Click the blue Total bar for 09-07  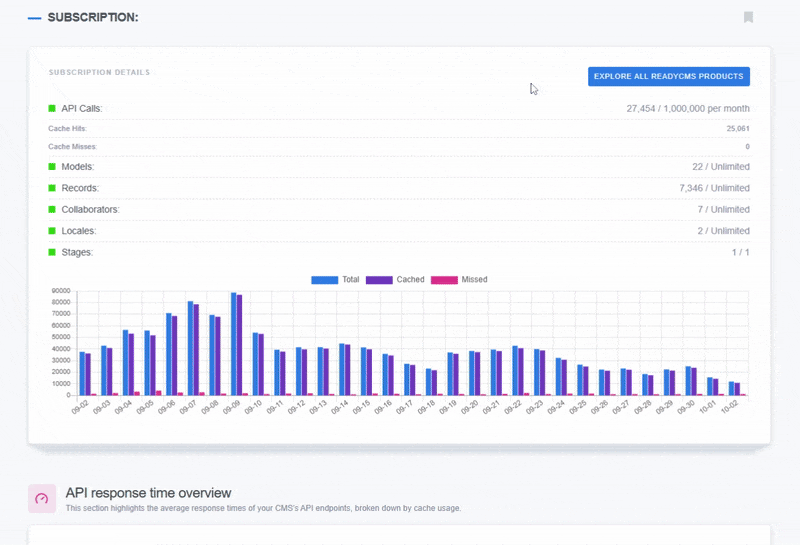(x=191, y=348)
